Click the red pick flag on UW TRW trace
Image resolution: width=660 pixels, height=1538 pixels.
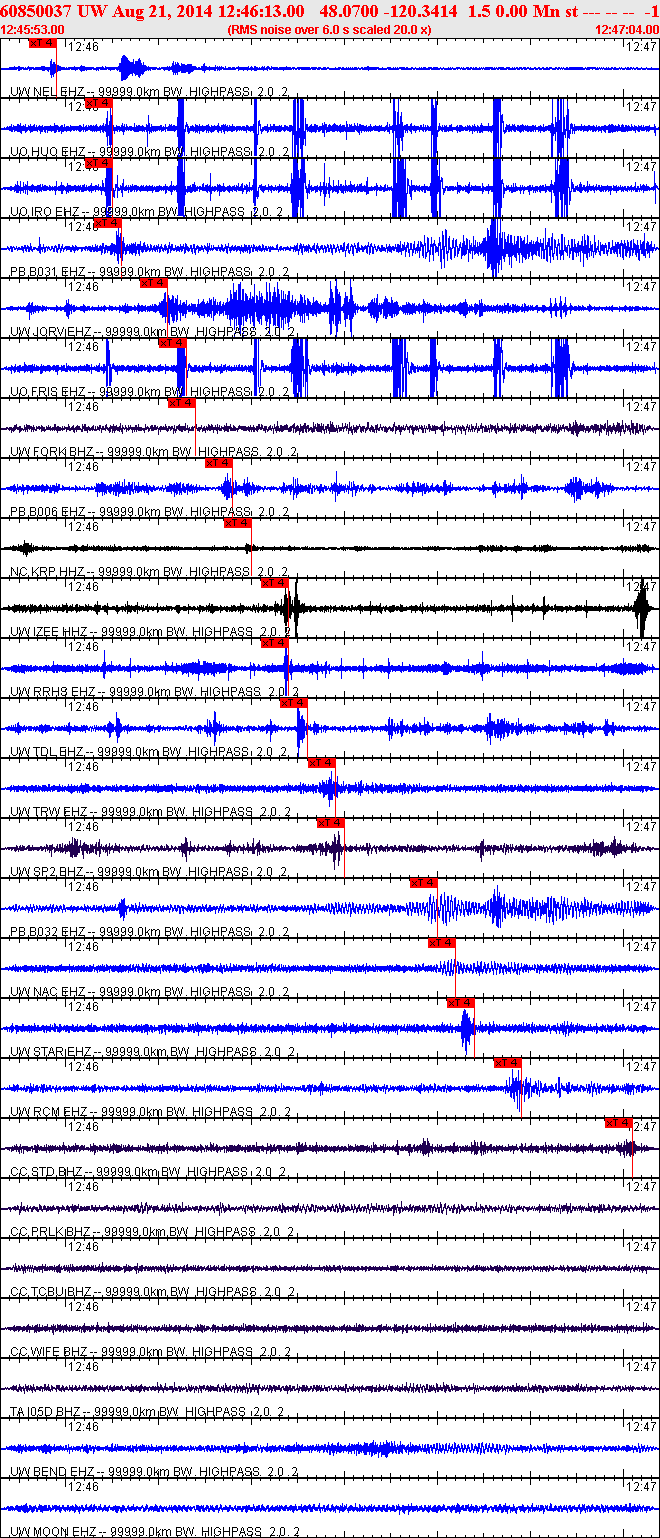click(x=321, y=763)
